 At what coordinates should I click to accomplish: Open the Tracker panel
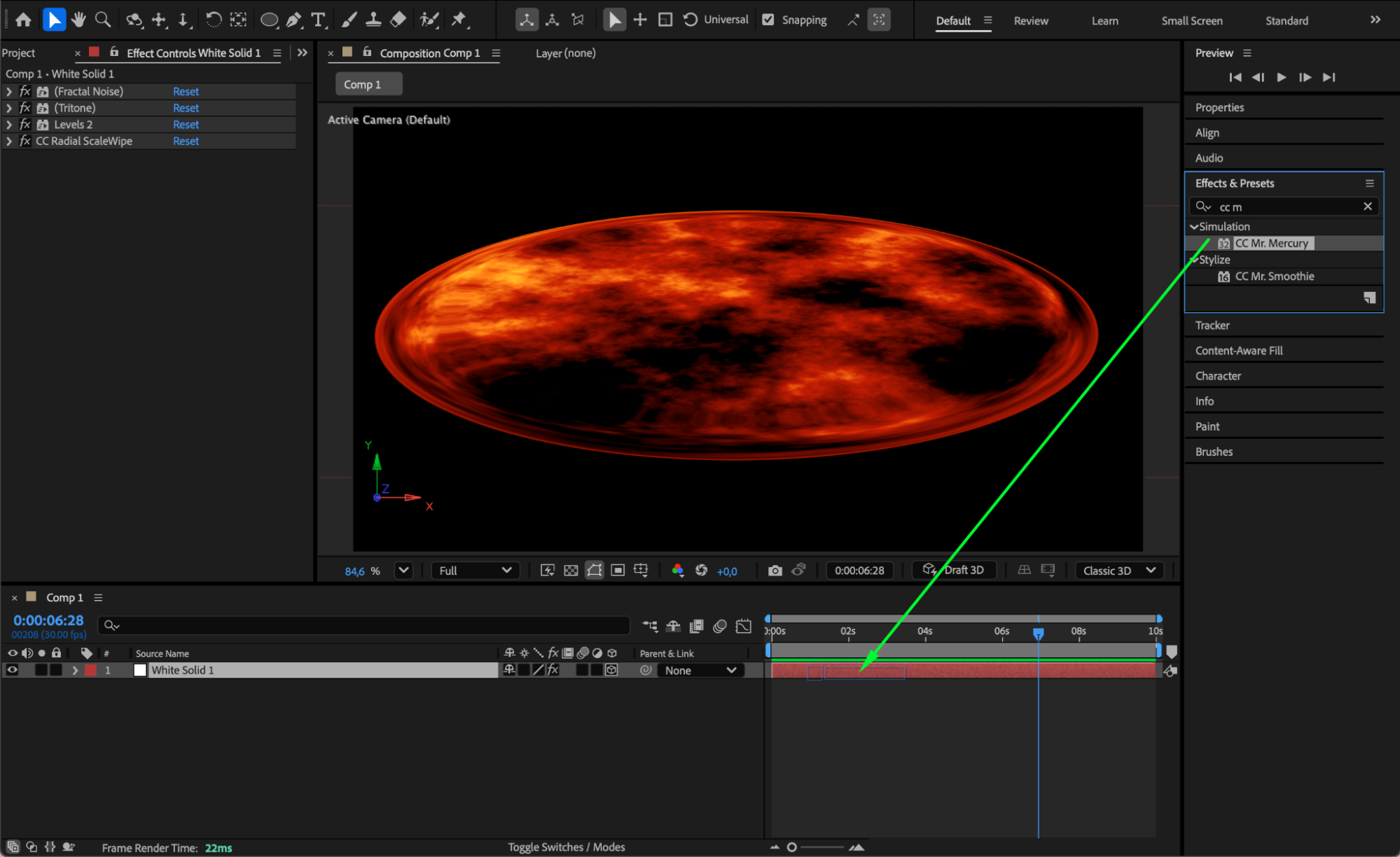point(1212,326)
